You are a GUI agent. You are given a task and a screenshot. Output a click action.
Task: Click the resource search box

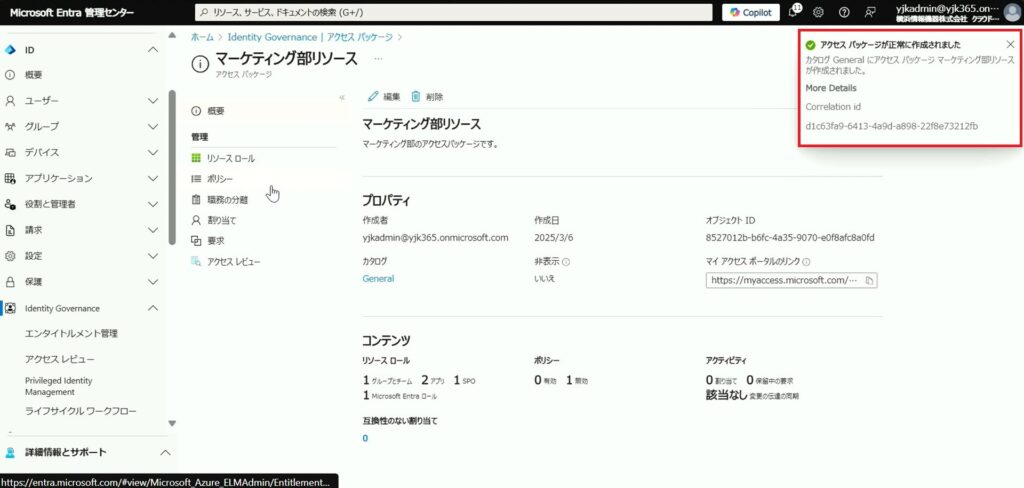(453, 12)
